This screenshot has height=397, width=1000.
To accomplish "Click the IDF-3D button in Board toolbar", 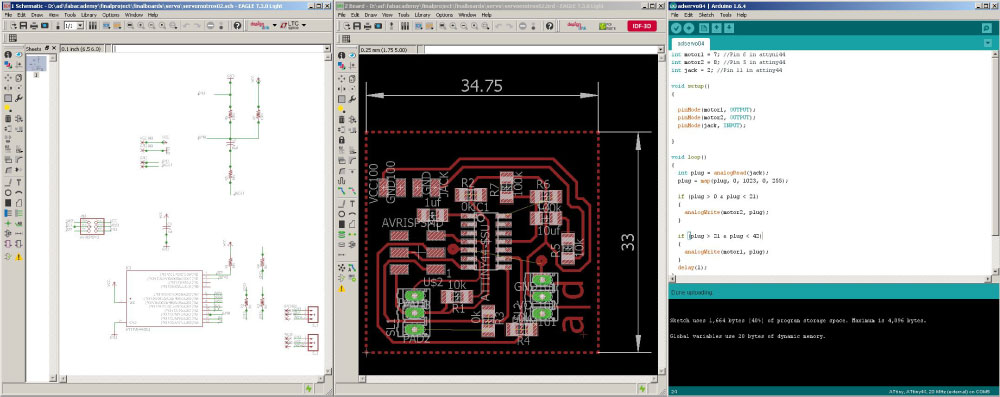I will (642, 26).
